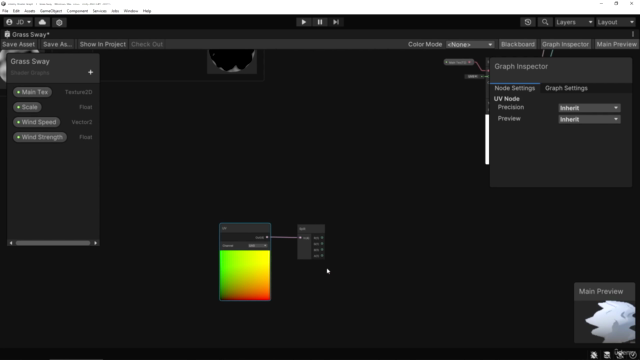Screen dimensions: 640x360
Task: Open the Assets menu
Action: pyautogui.click(x=30, y=11)
